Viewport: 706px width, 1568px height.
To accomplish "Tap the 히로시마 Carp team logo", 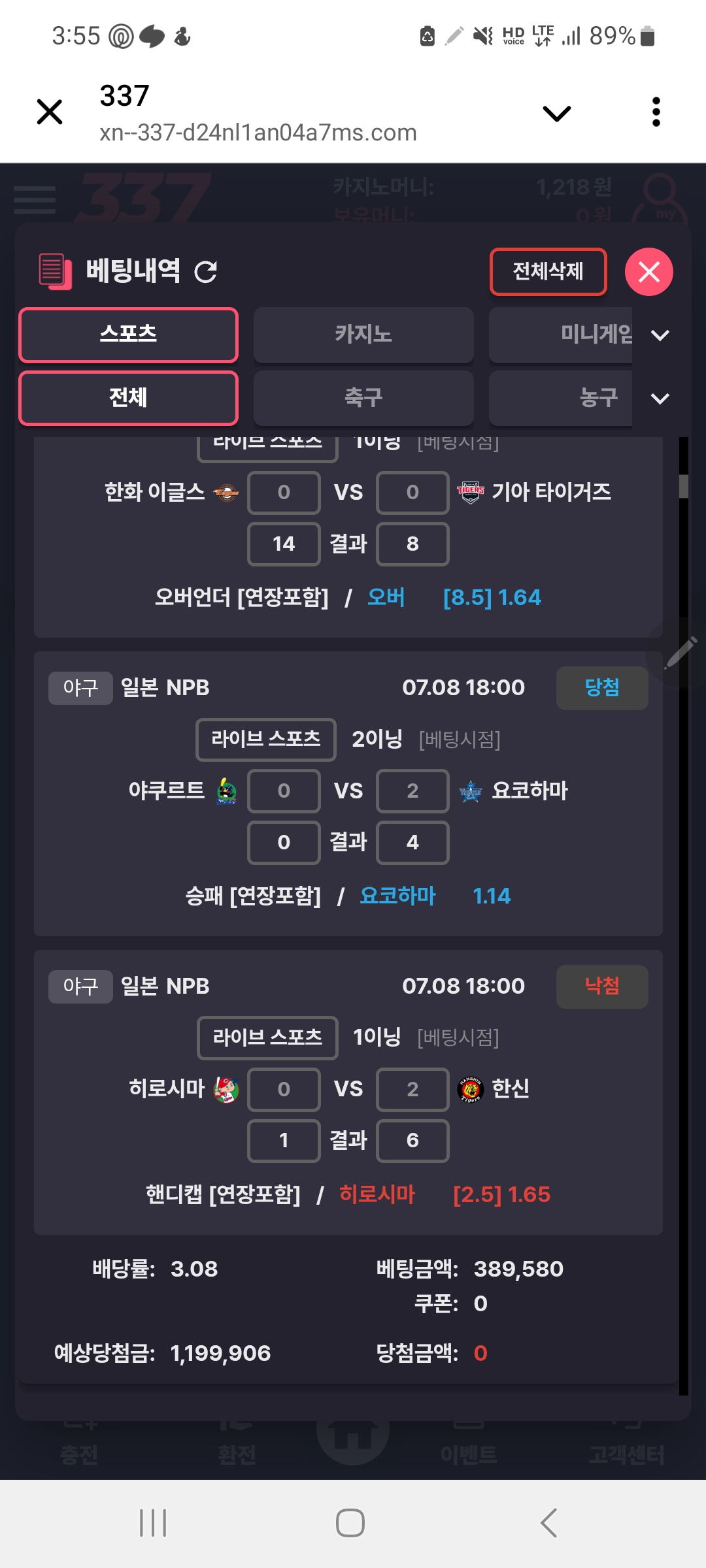I will tap(226, 1090).
